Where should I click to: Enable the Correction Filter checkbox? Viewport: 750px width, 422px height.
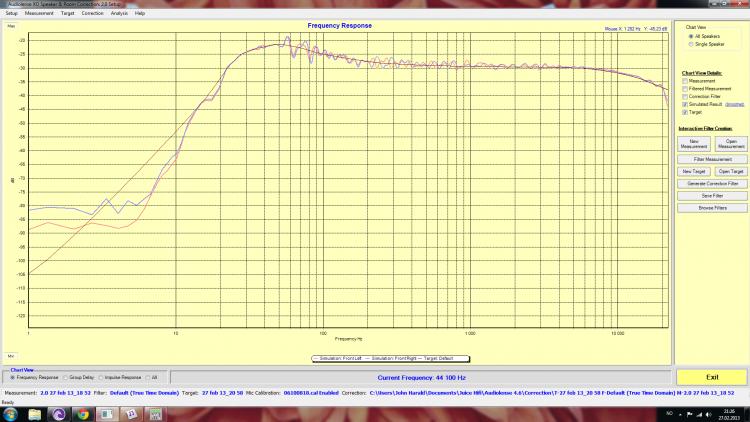pyautogui.click(x=685, y=97)
